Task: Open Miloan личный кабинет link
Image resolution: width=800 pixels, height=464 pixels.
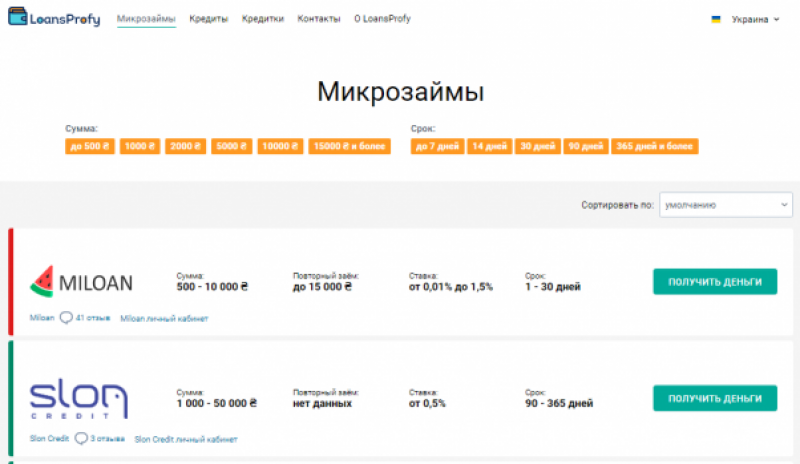Action: click(x=164, y=318)
